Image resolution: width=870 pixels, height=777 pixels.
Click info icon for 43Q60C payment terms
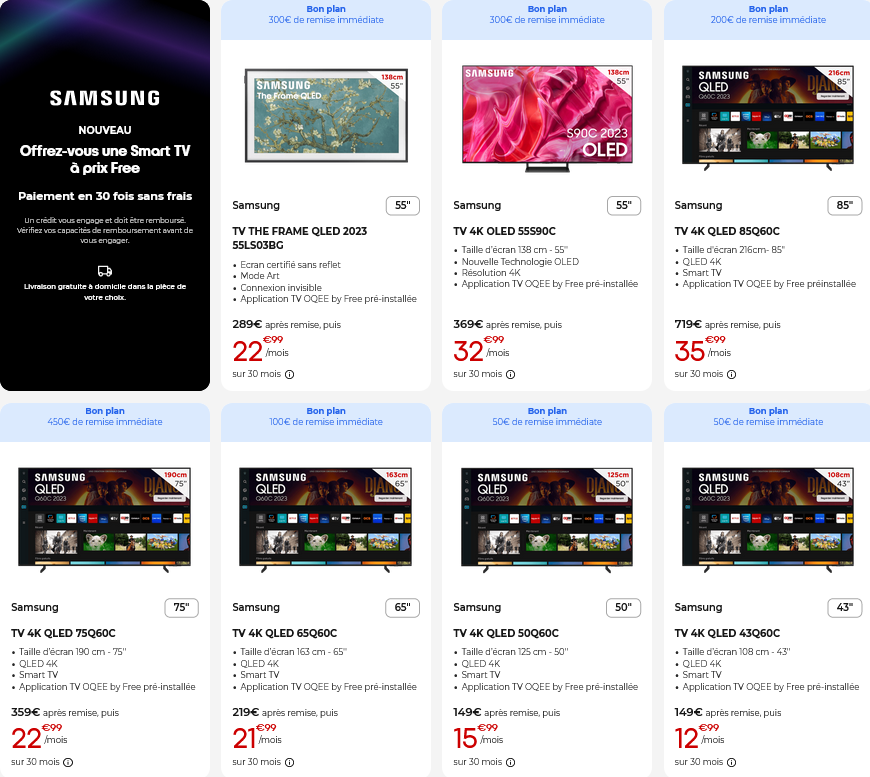731,763
